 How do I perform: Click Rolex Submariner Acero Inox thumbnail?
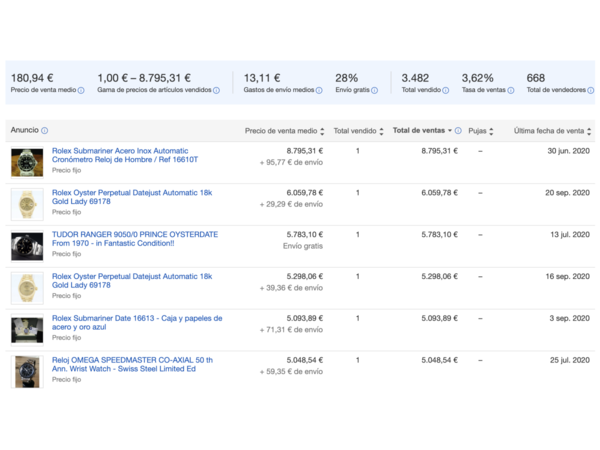click(27, 163)
